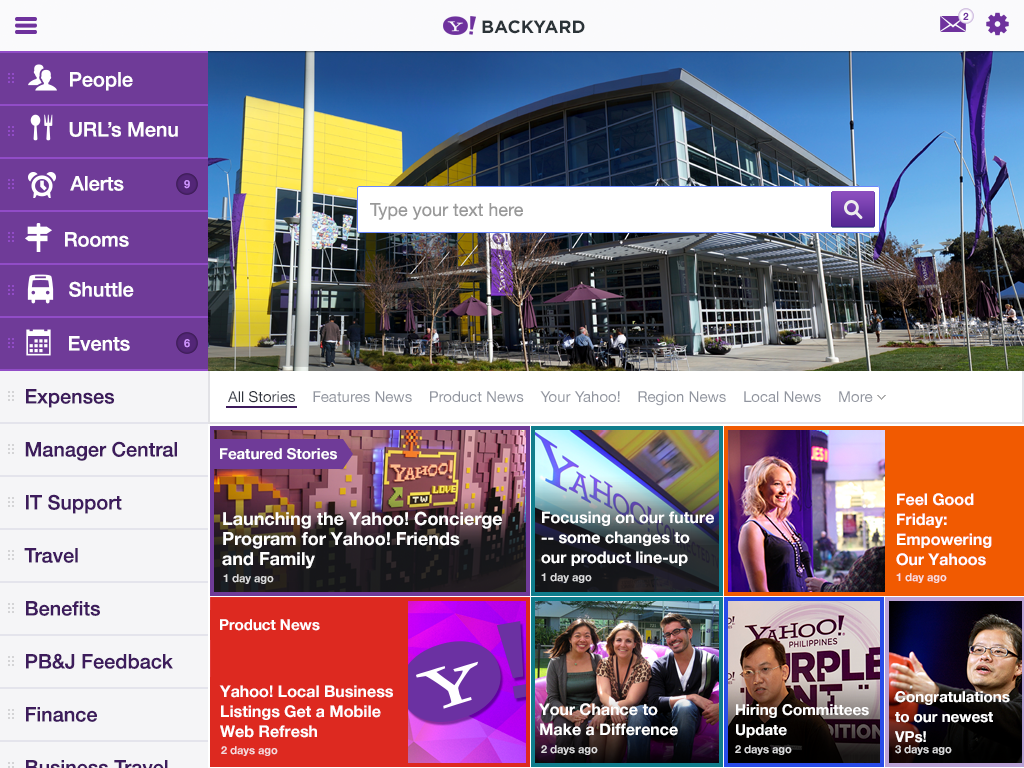
Task: Open settings gear icon
Action: (x=997, y=25)
